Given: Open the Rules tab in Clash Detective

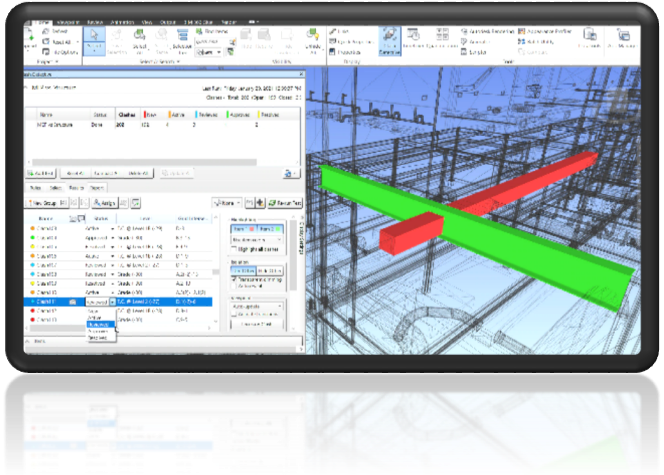Looking at the screenshot, I should (x=36, y=188).
